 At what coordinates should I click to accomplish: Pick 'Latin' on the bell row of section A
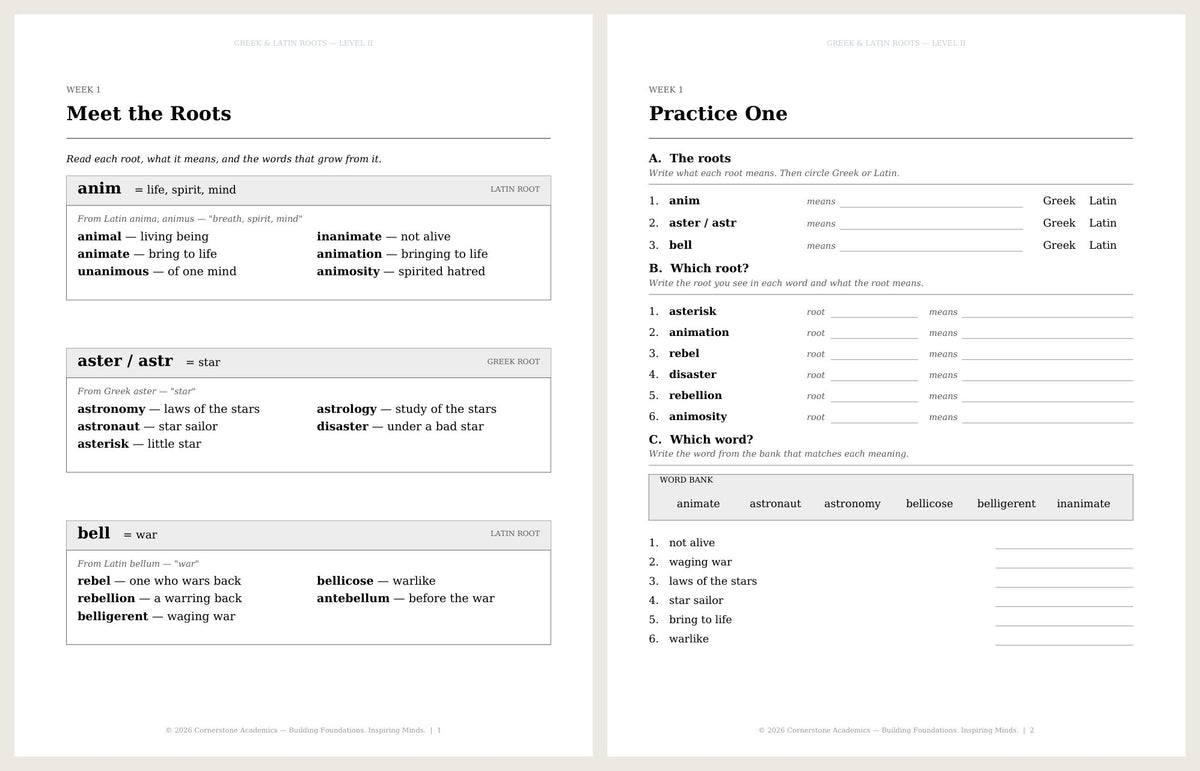click(x=1103, y=245)
